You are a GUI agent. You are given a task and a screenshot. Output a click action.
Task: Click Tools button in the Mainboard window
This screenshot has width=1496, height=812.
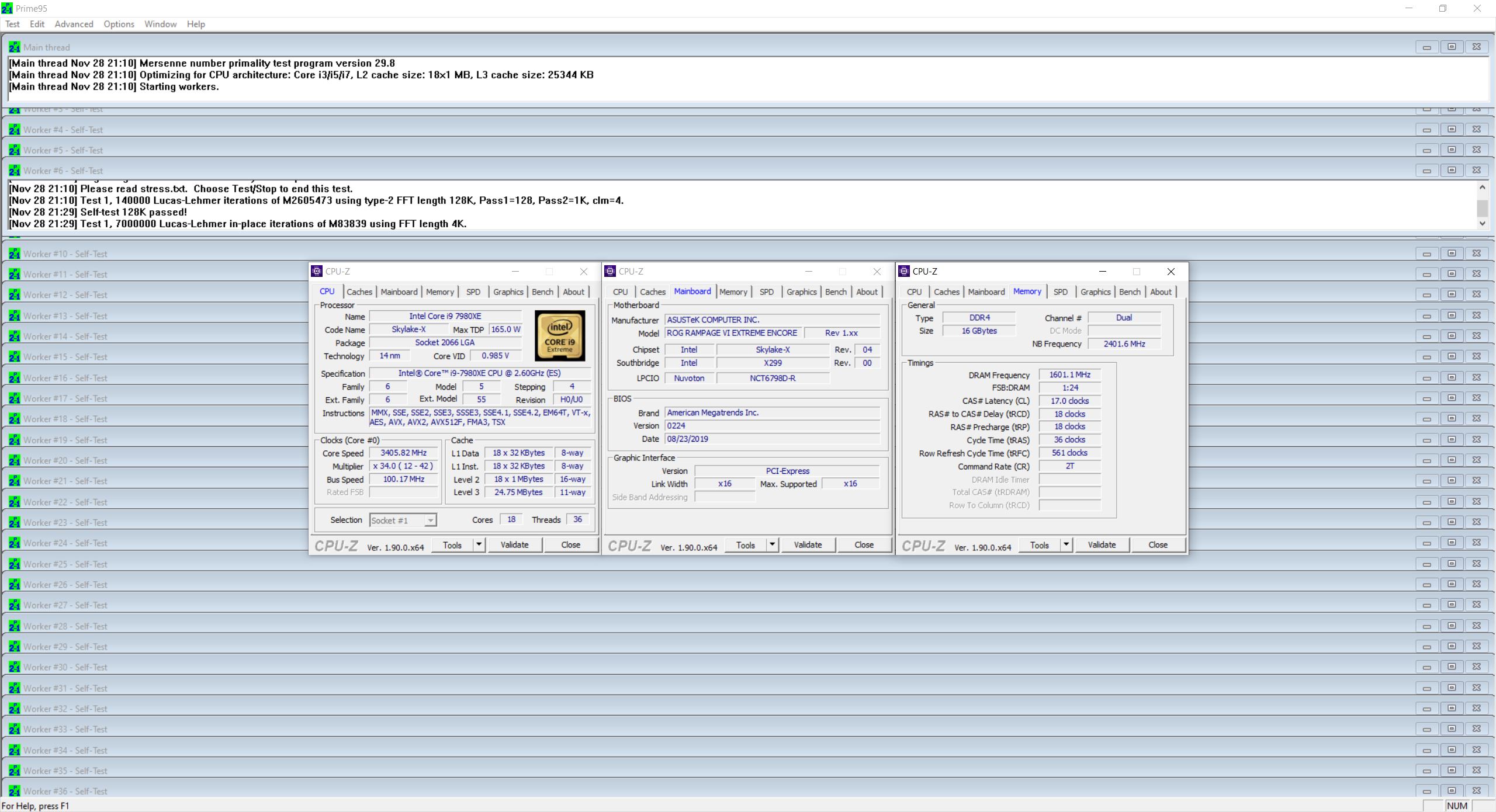[745, 544]
